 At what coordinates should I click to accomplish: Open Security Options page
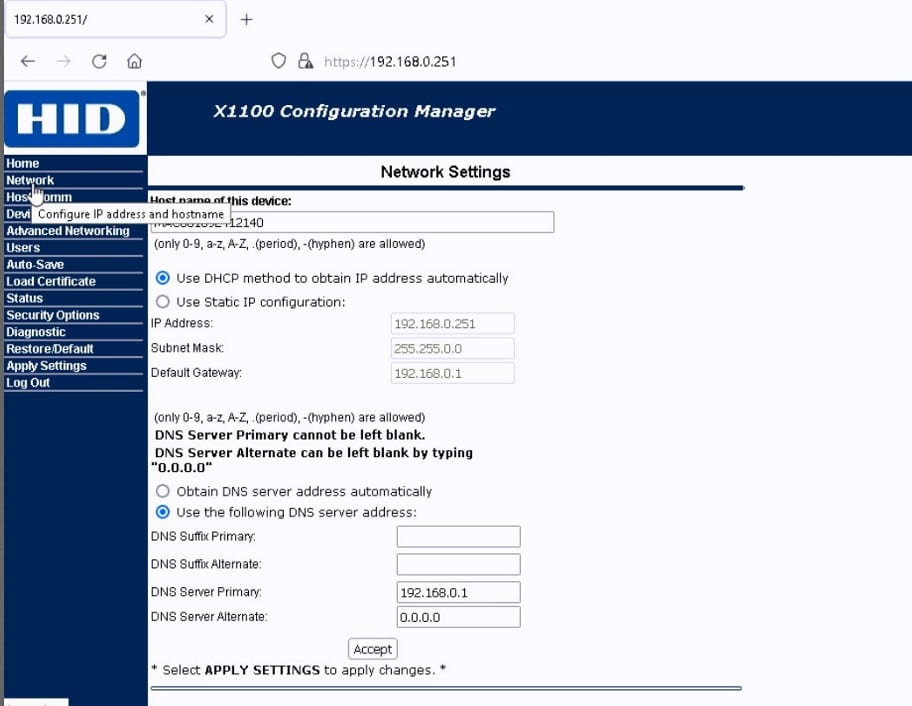click(53, 315)
